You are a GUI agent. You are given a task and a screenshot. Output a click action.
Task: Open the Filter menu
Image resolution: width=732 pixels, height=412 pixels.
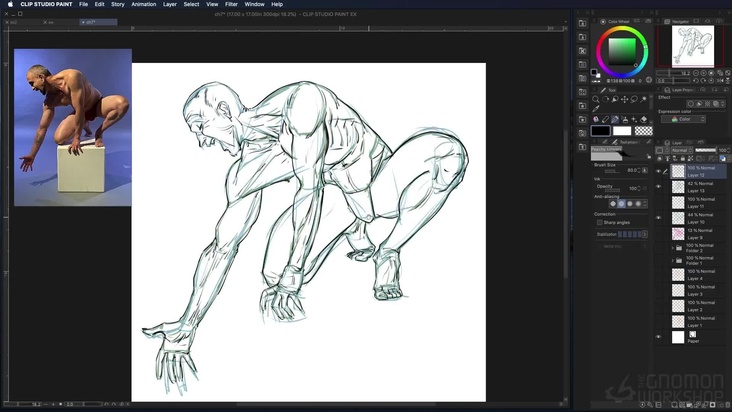(231, 4)
